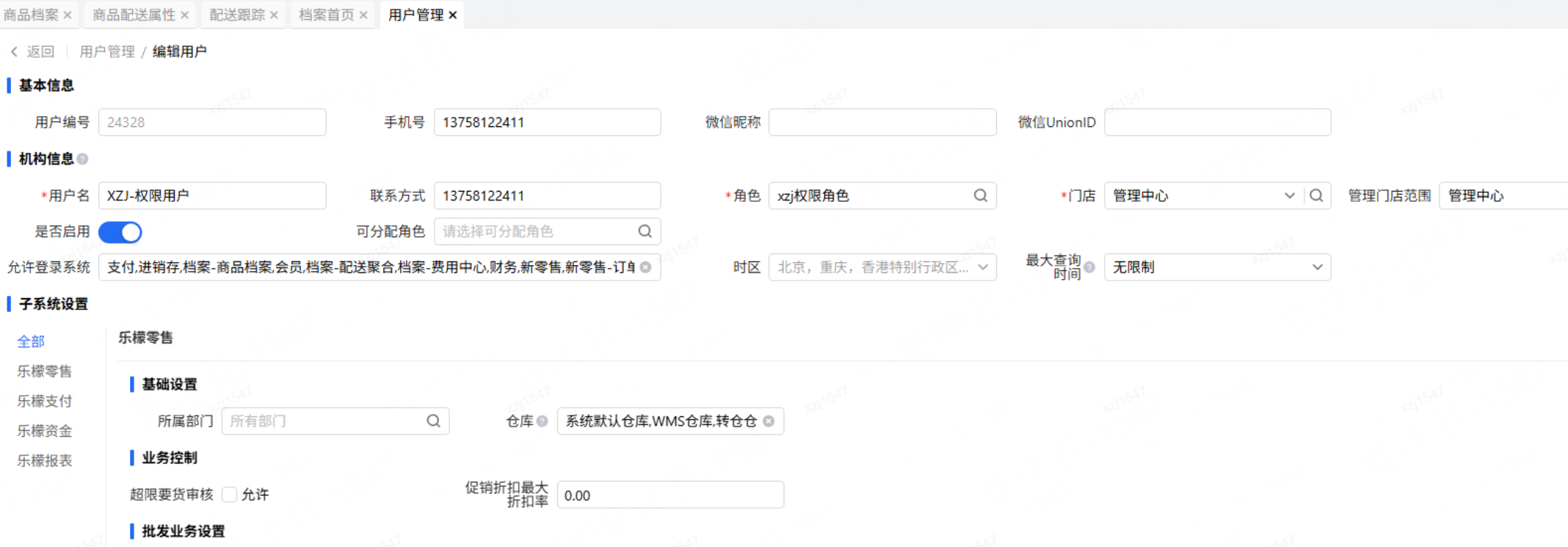The height and width of the screenshot is (547, 1568).
Task: Open the 时区 dropdown
Action: point(982,267)
